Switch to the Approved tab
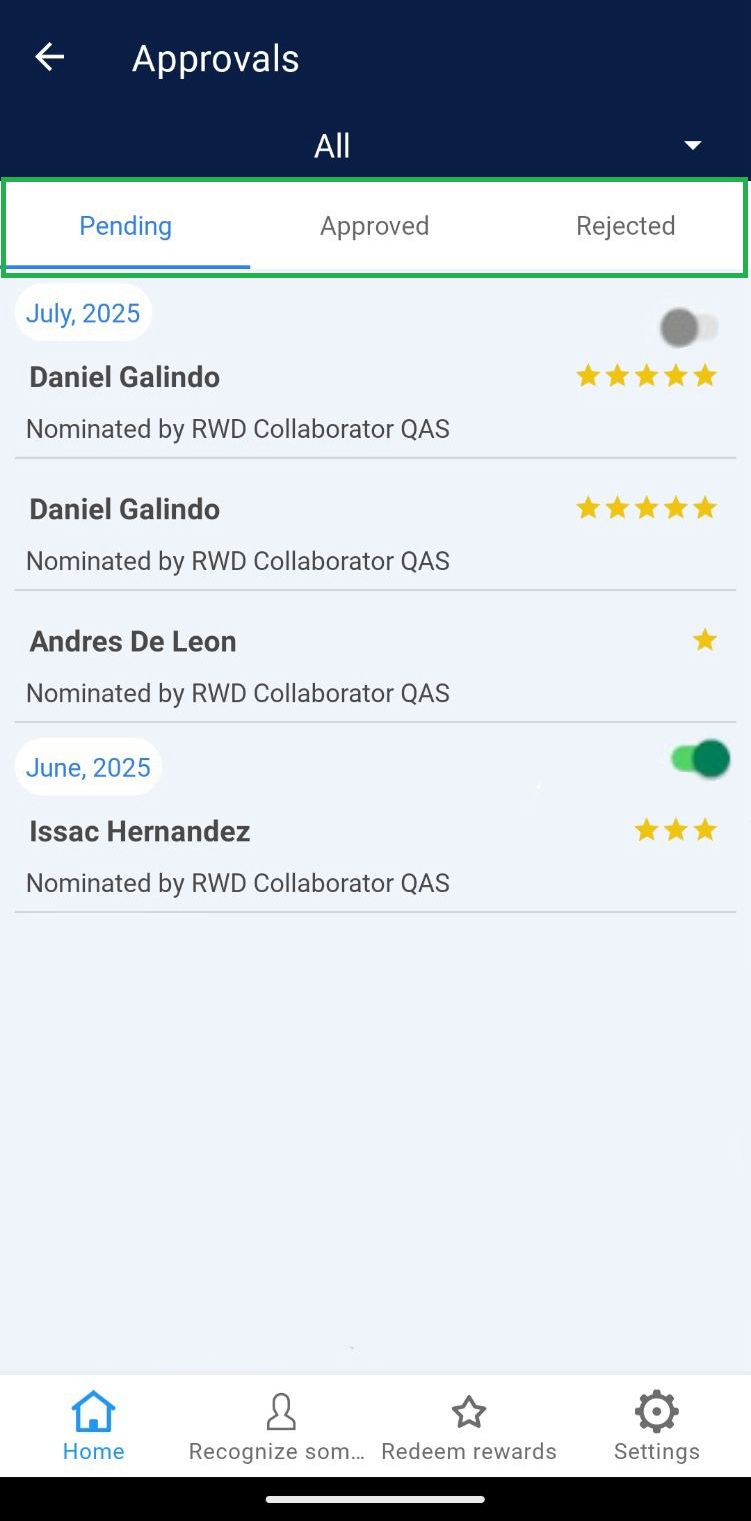The image size is (751, 1521). coord(375,226)
